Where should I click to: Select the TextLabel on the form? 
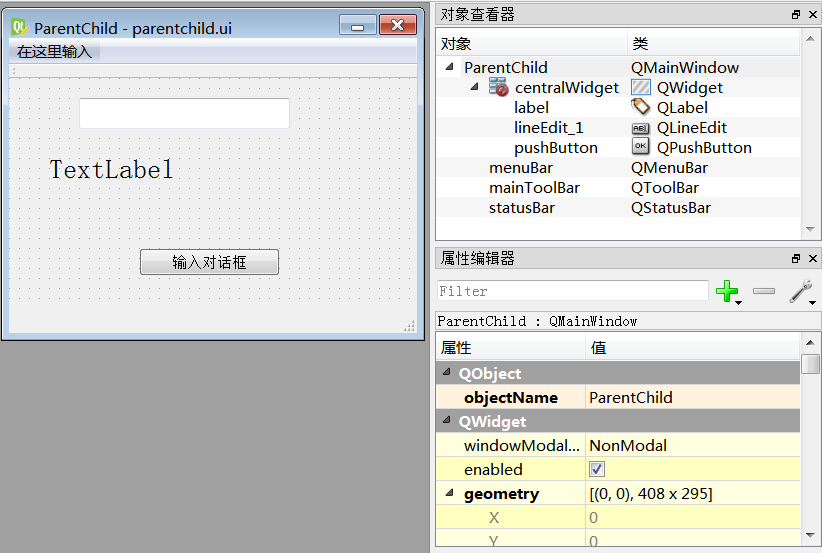pyautogui.click(x=111, y=170)
